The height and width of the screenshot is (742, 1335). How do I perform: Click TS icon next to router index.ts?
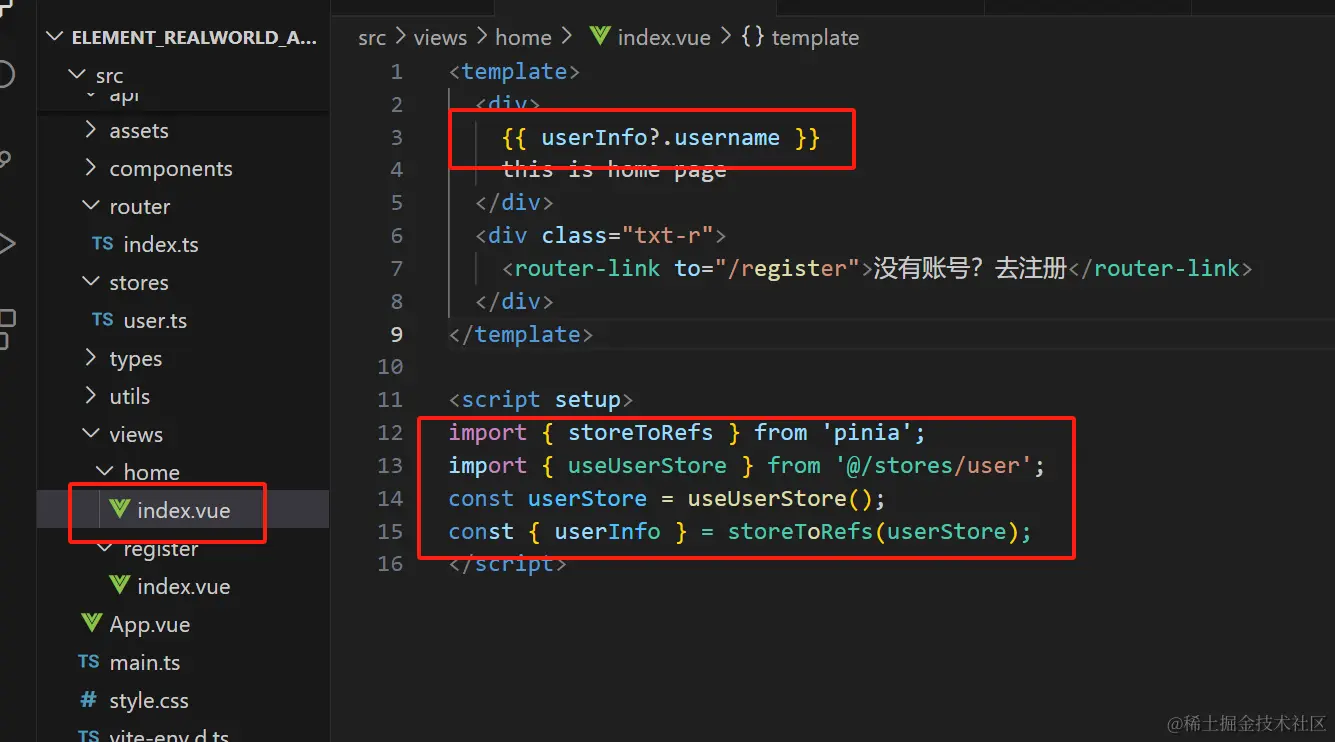click(103, 244)
